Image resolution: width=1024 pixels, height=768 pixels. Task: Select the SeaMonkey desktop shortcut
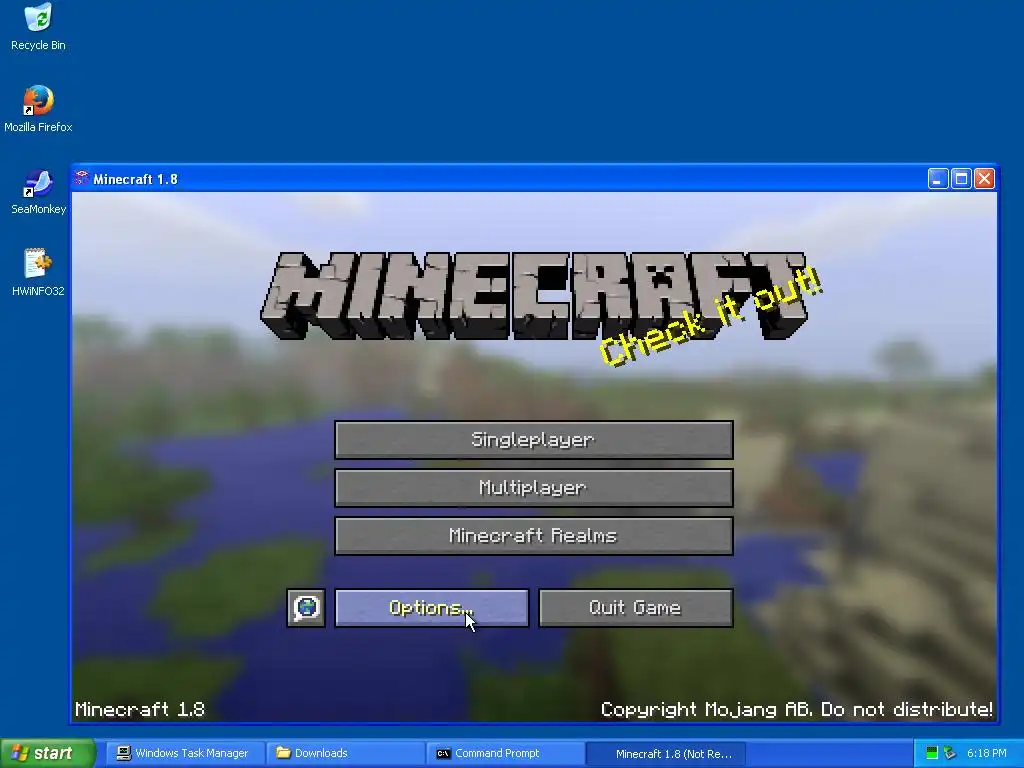[x=38, y=192]
